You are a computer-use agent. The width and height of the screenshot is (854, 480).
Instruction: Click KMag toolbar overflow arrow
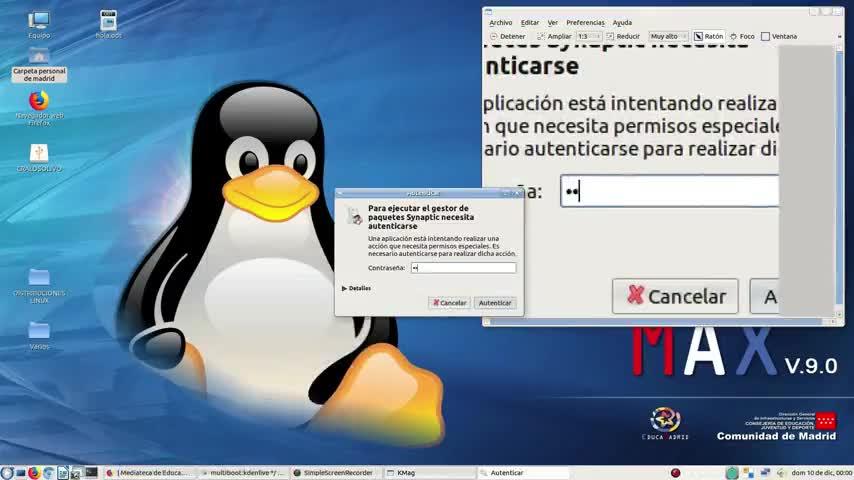click(x=839, y=37)
